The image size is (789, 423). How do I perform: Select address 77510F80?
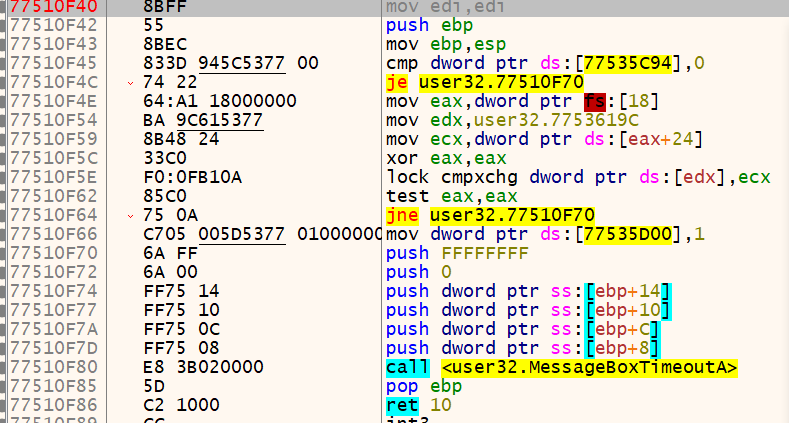54,367
